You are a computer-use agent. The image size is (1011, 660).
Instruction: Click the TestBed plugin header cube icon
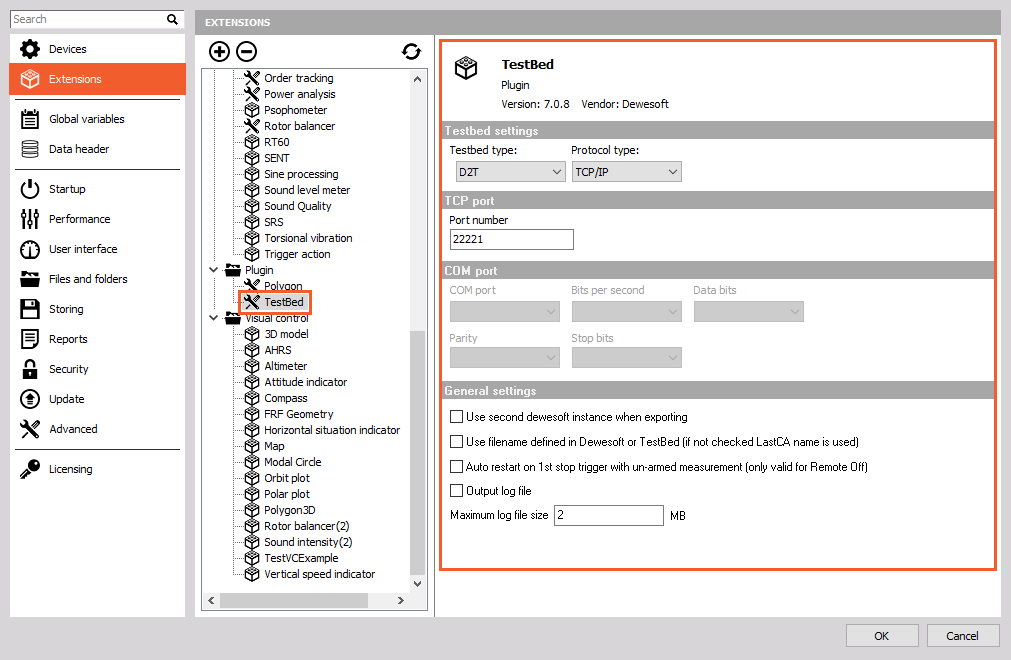pos(466,68)
